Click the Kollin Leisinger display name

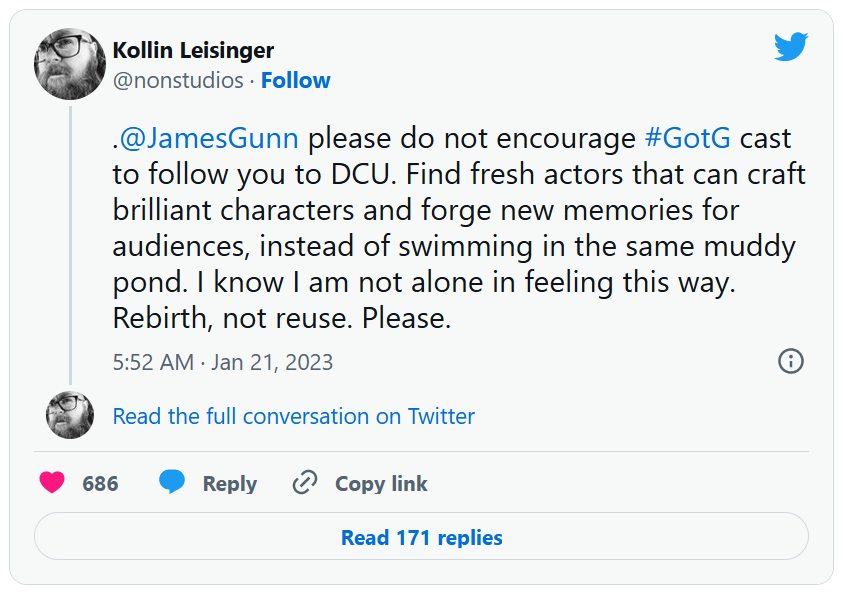[193, 50]
